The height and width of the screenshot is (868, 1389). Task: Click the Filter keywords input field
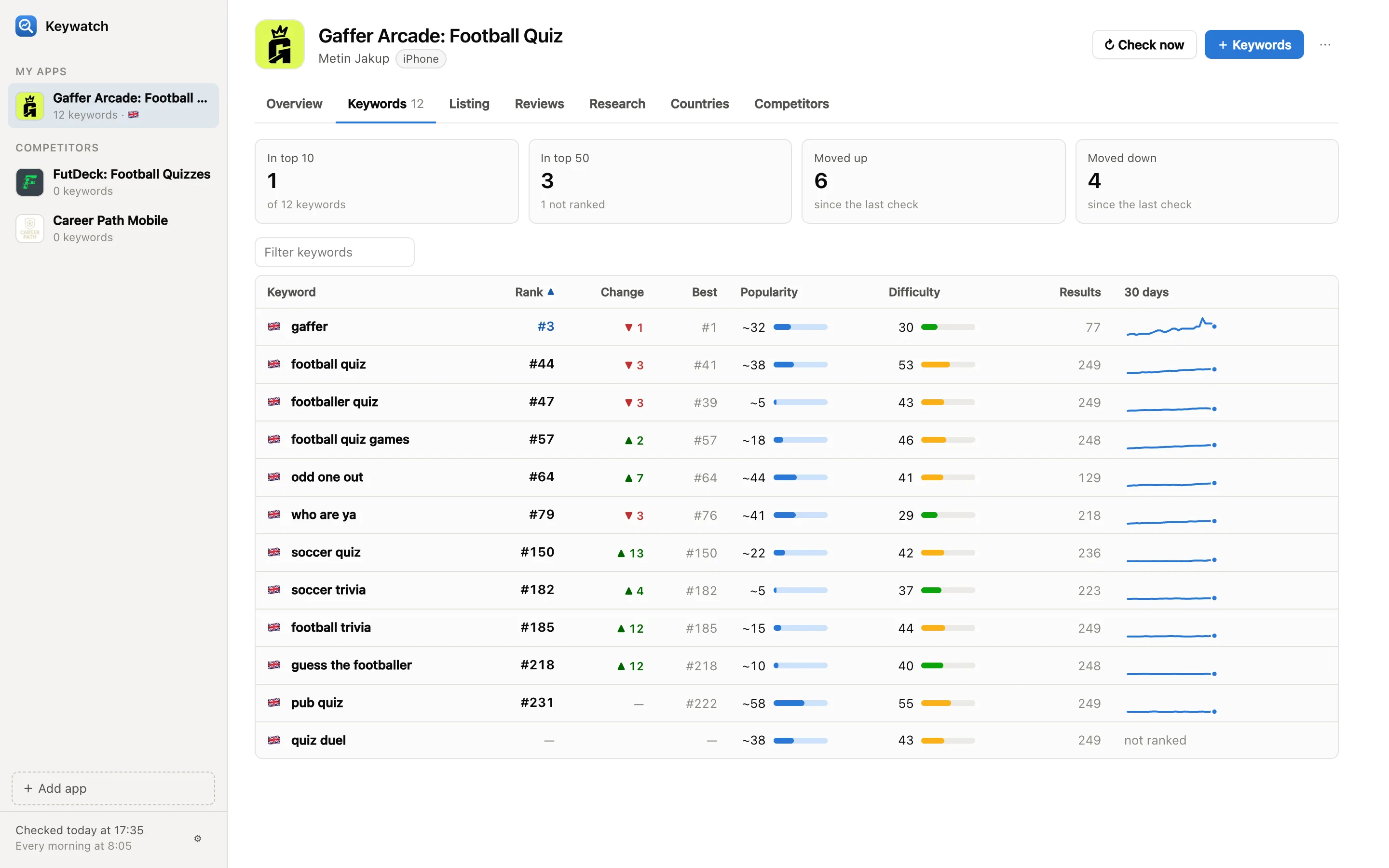(335, 252)
